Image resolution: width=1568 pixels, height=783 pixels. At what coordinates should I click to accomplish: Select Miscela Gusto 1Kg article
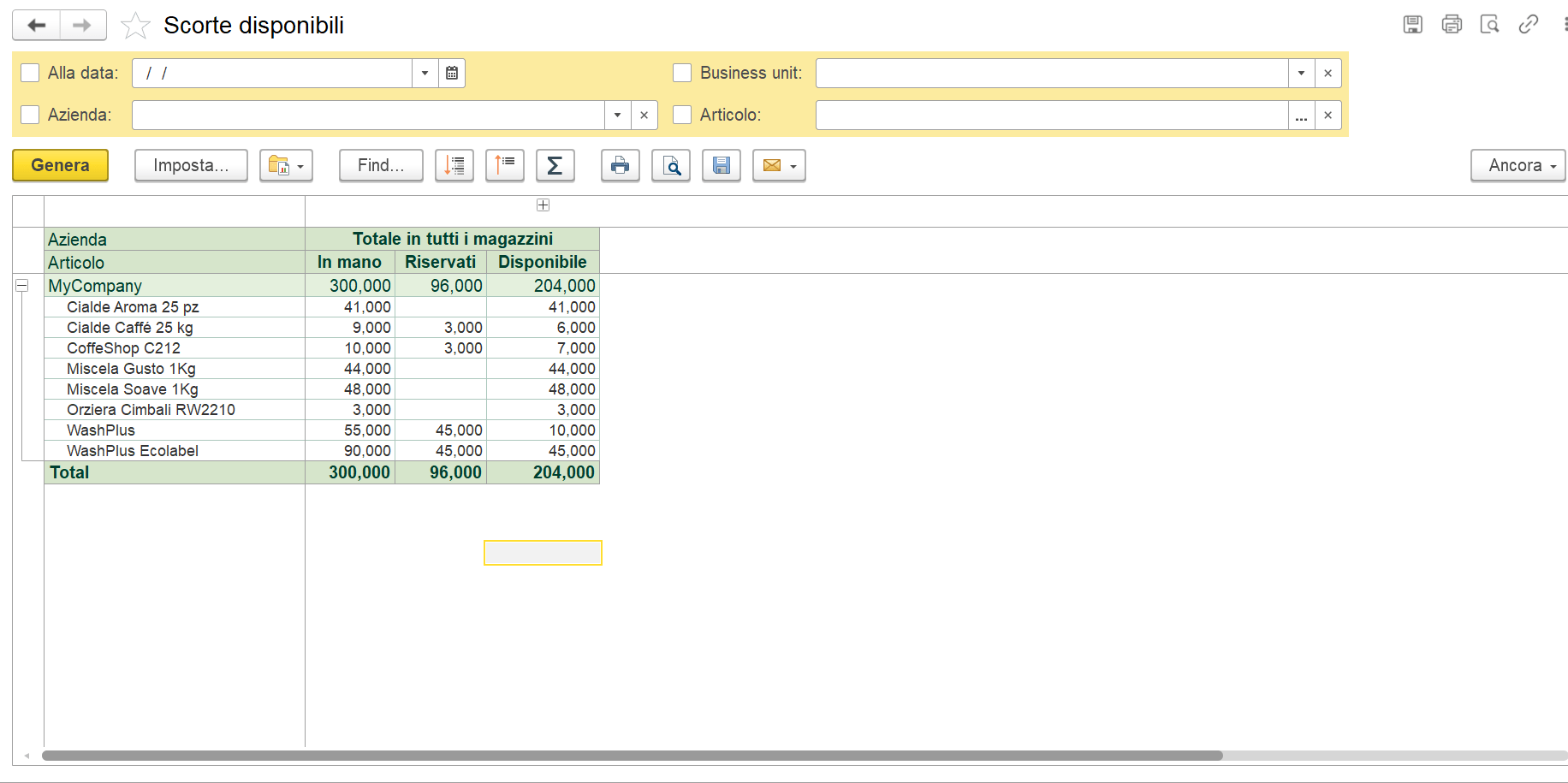[131, 369]
